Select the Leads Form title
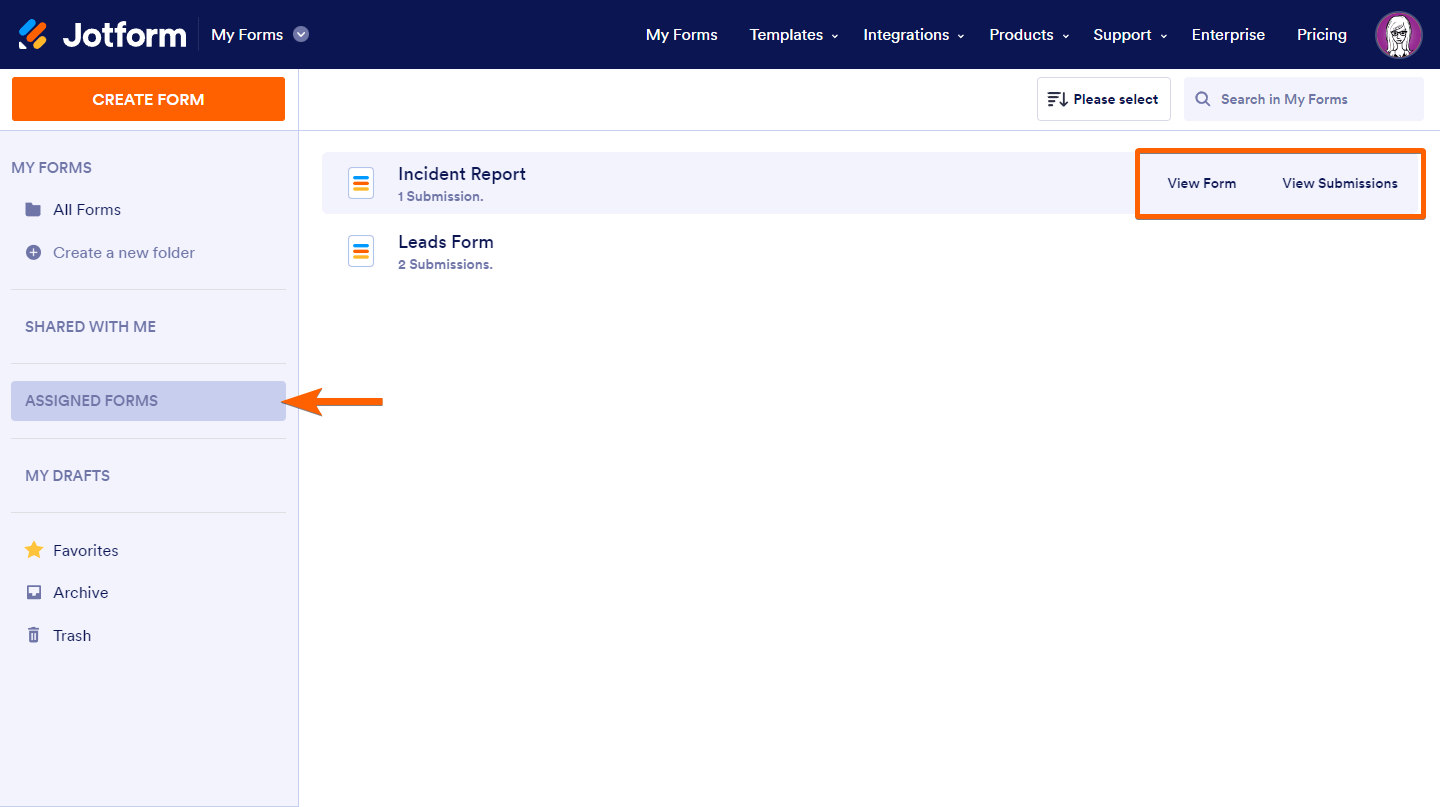The image size is (1440, 807). pyautogui.click(x=446, y=242)
